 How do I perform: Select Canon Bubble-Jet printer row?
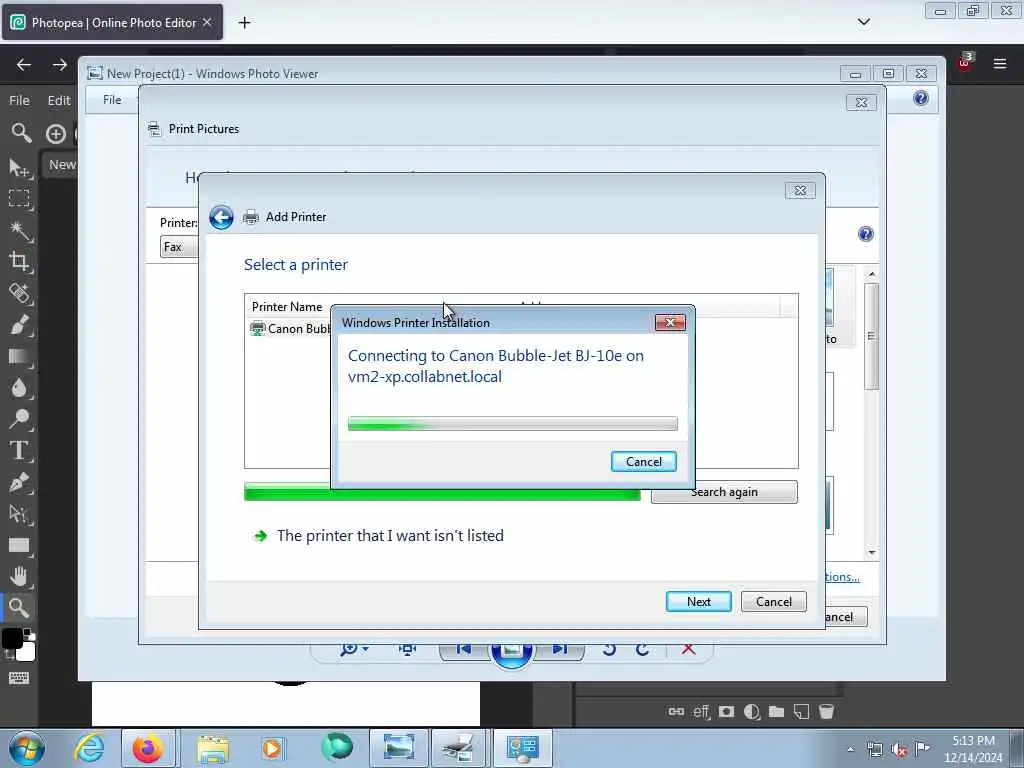291,328
